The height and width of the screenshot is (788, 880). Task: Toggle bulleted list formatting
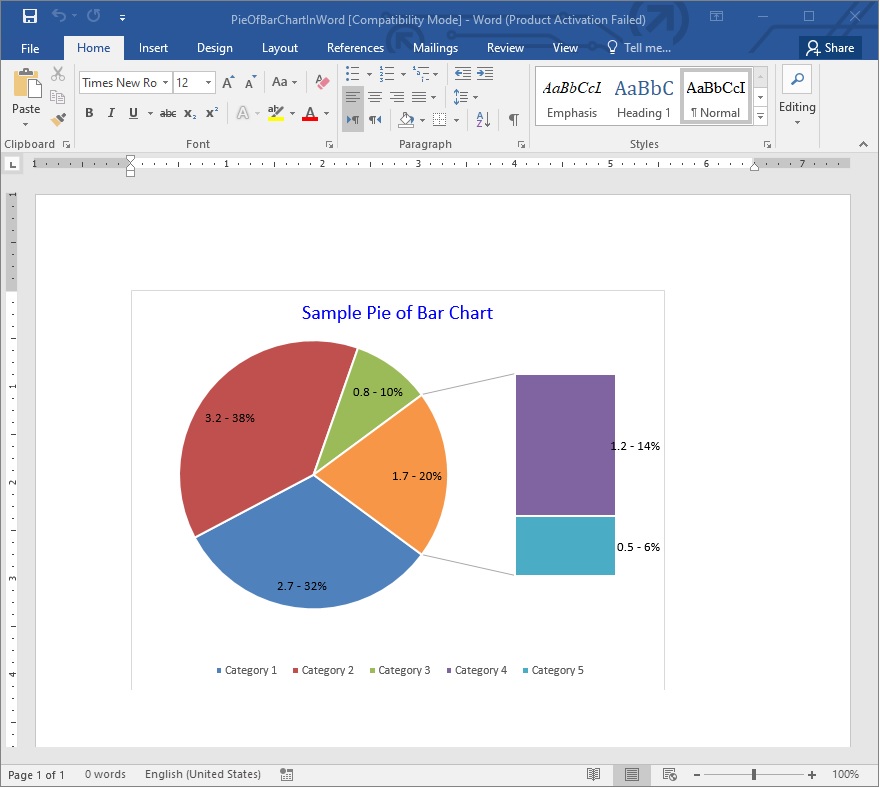click(x=352, y=73)
